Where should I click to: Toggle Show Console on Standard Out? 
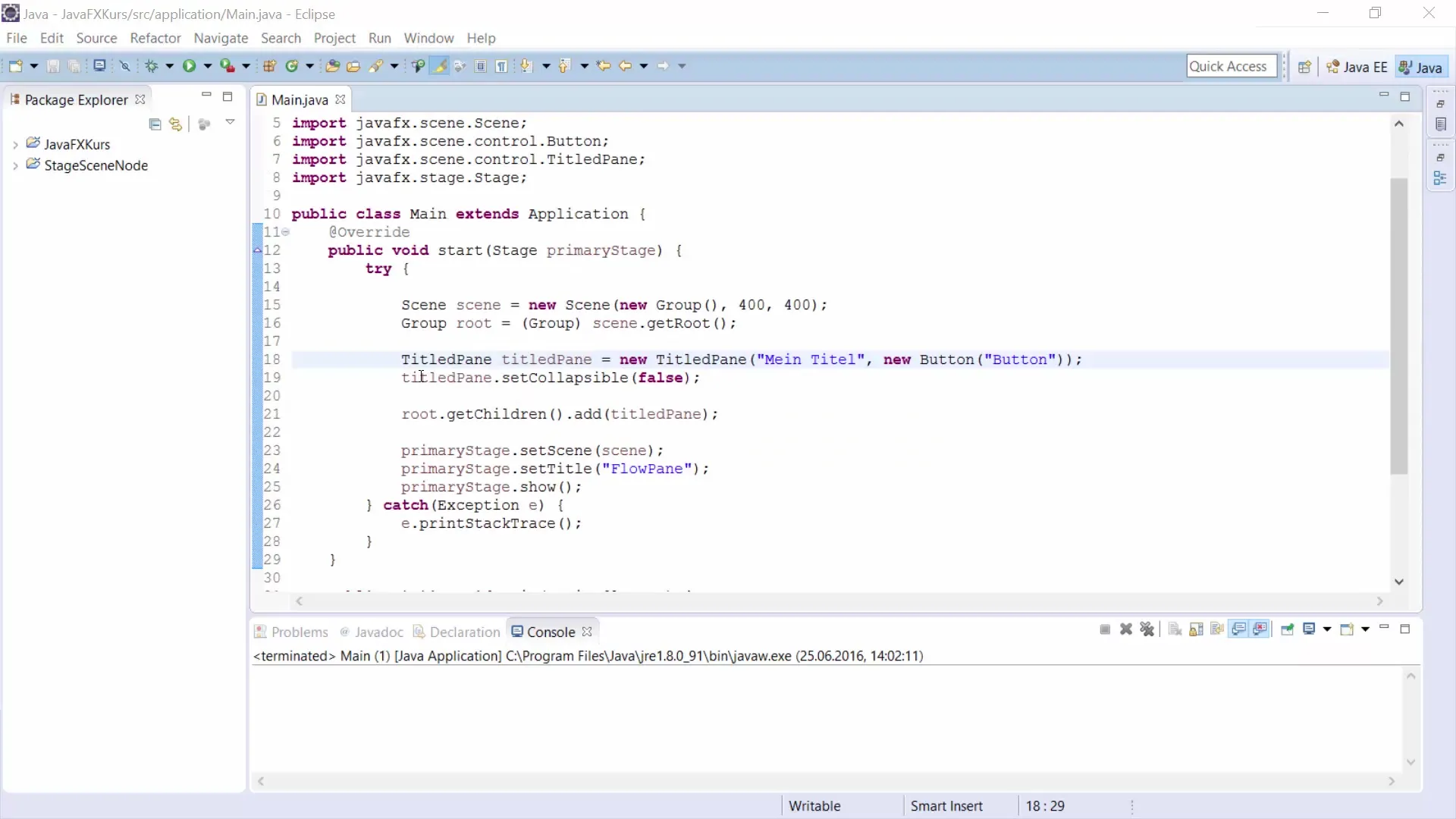(x=1239, y=629)
